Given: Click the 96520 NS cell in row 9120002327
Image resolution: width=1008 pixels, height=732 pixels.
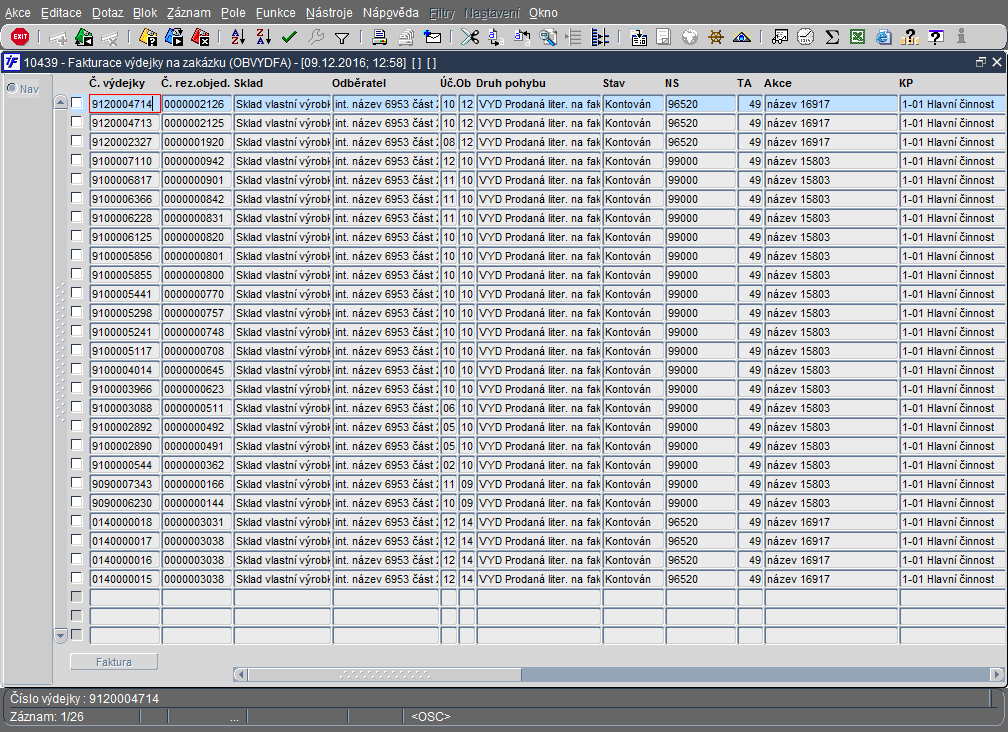Looking at the screenshot, I should click(x=700, y=142).
